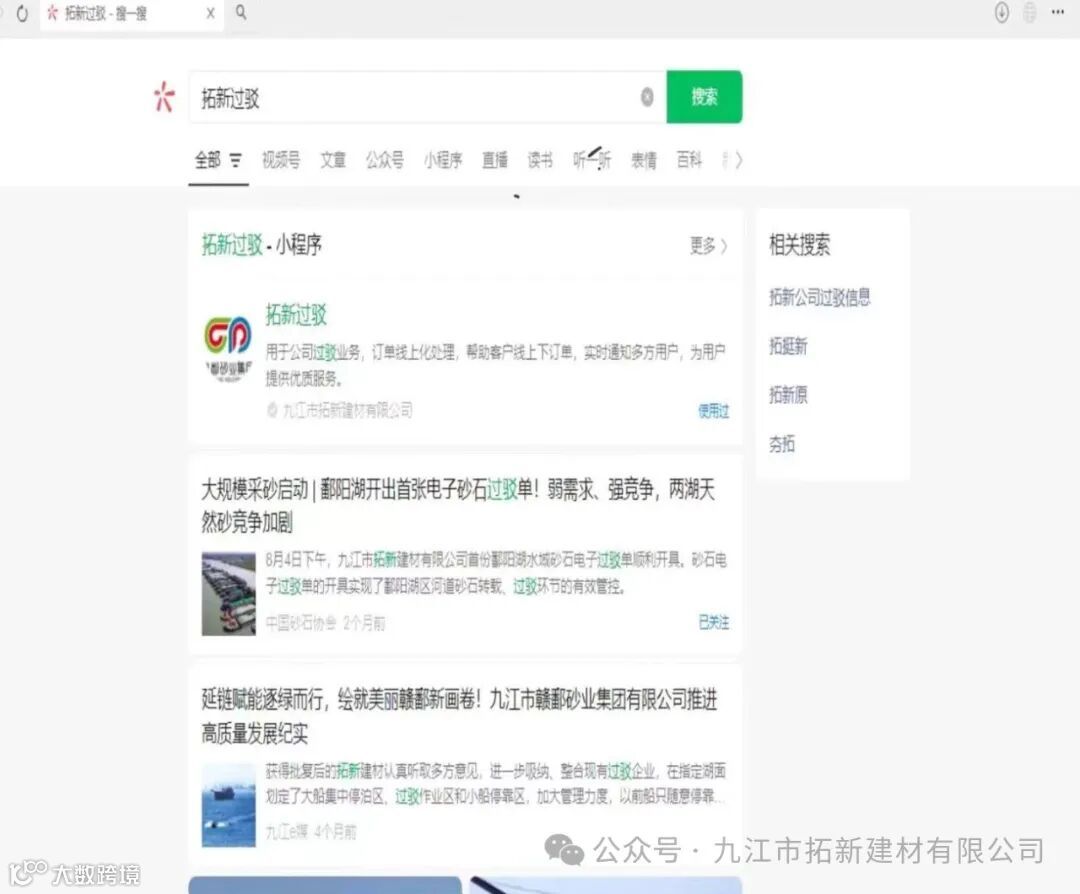Click the 拓新过驳 mini program logo
The image size is (1080, 894).
click(x=228, y=349)
